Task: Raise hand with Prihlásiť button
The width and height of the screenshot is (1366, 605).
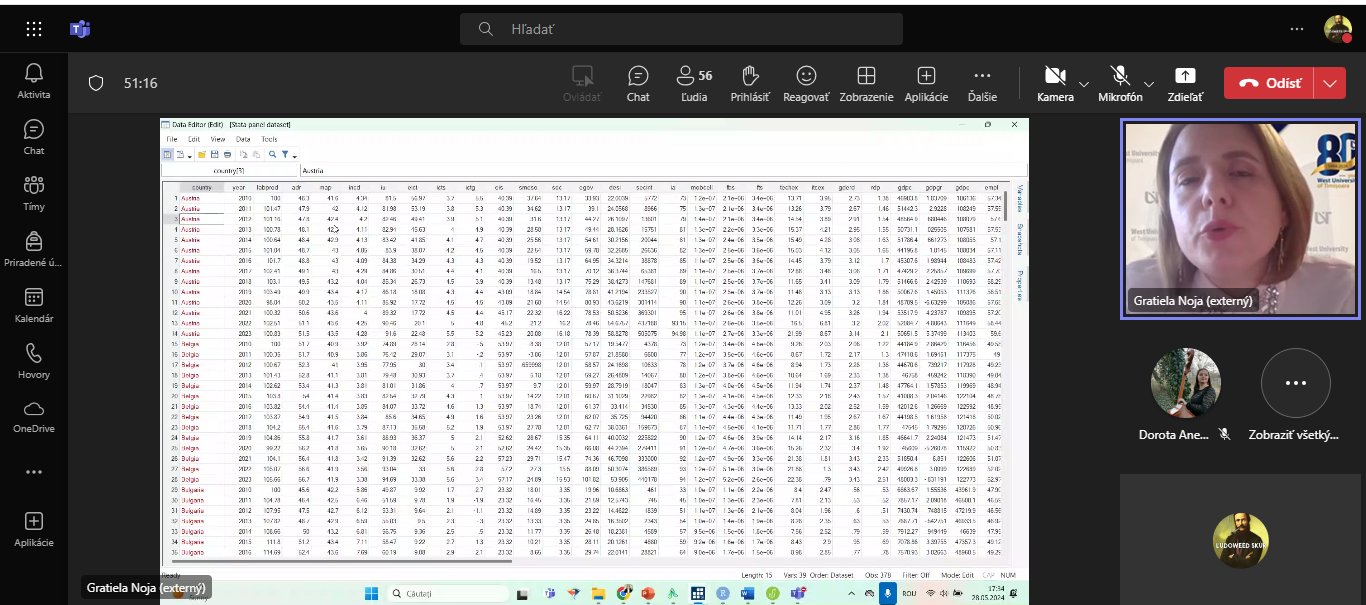Action: click(x=751, y=83)
